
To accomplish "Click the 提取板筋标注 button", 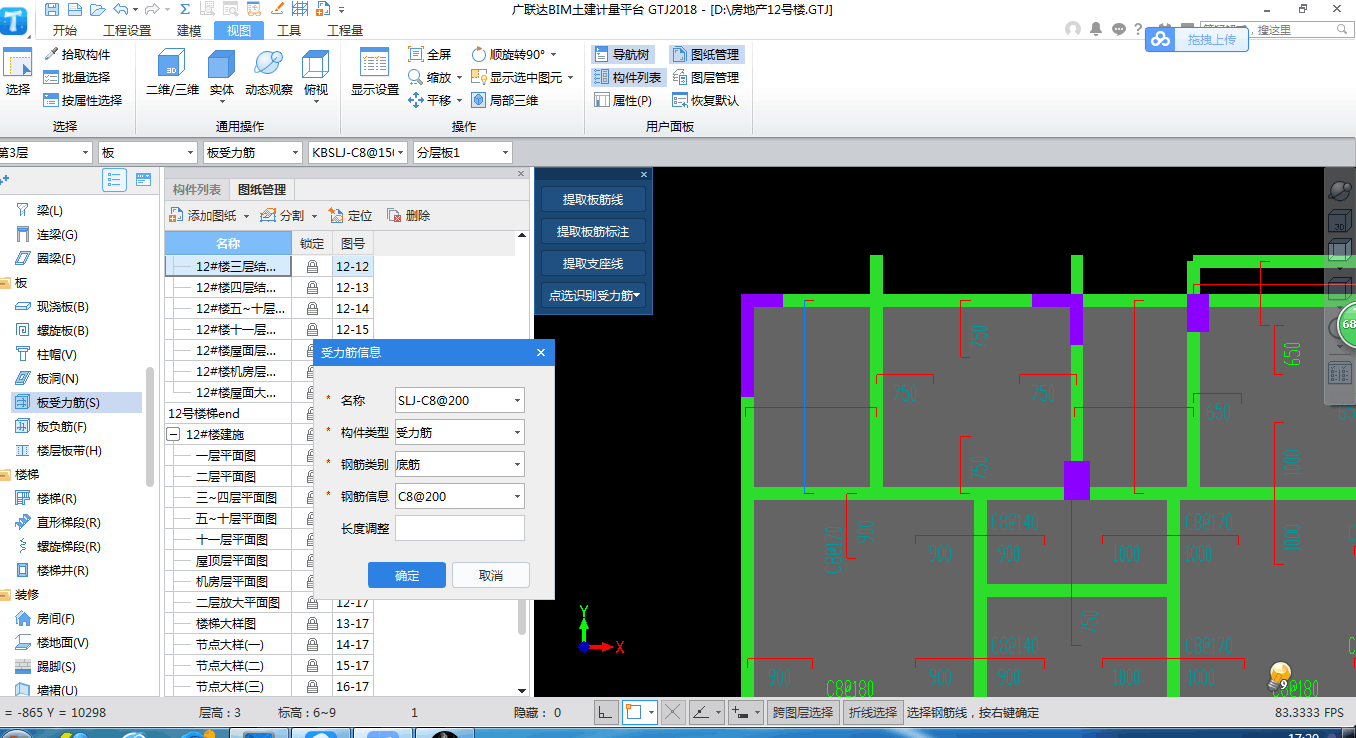I will pos(594,231).
